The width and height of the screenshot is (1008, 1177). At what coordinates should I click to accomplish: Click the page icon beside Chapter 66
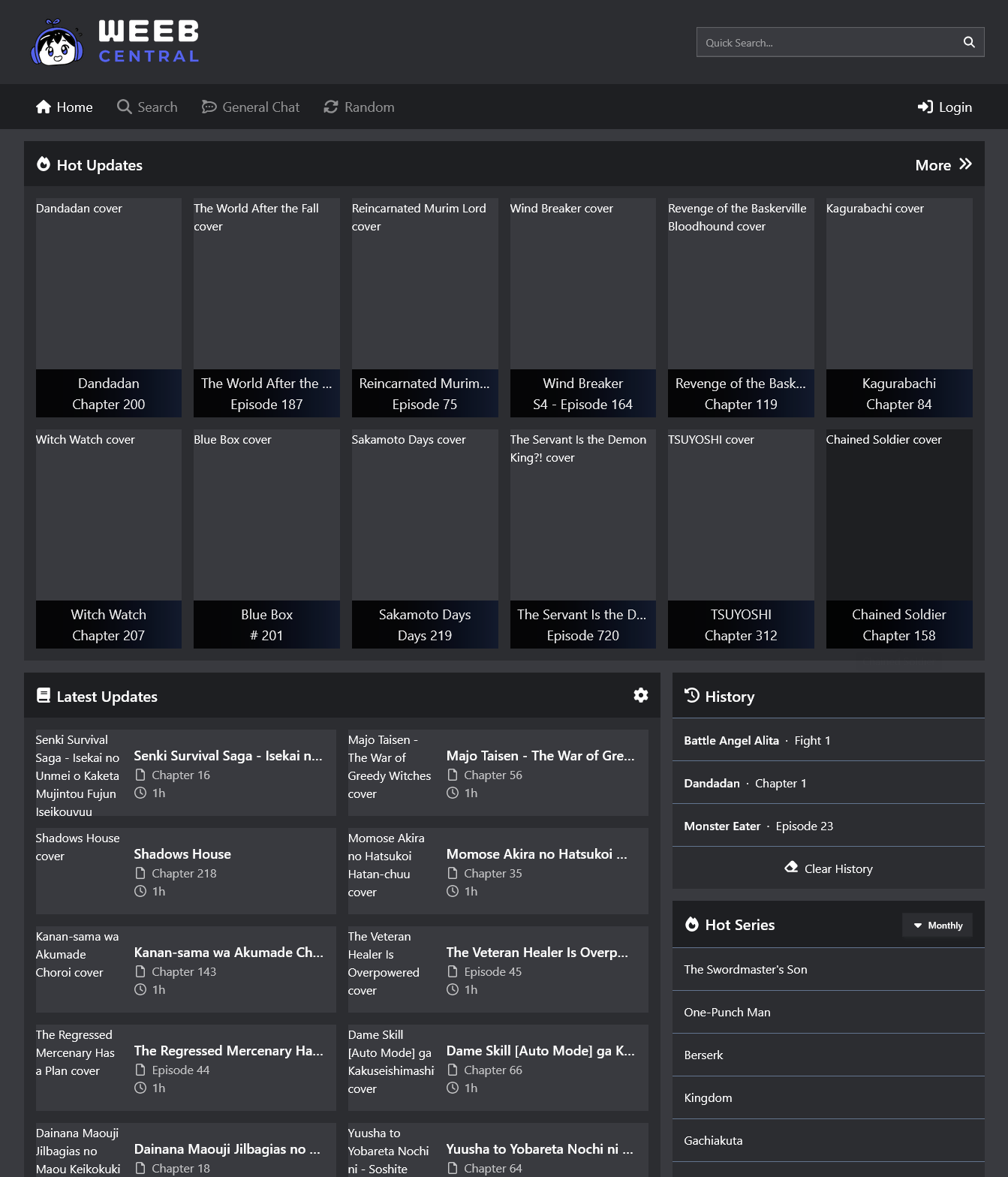tap(453, 1070)
